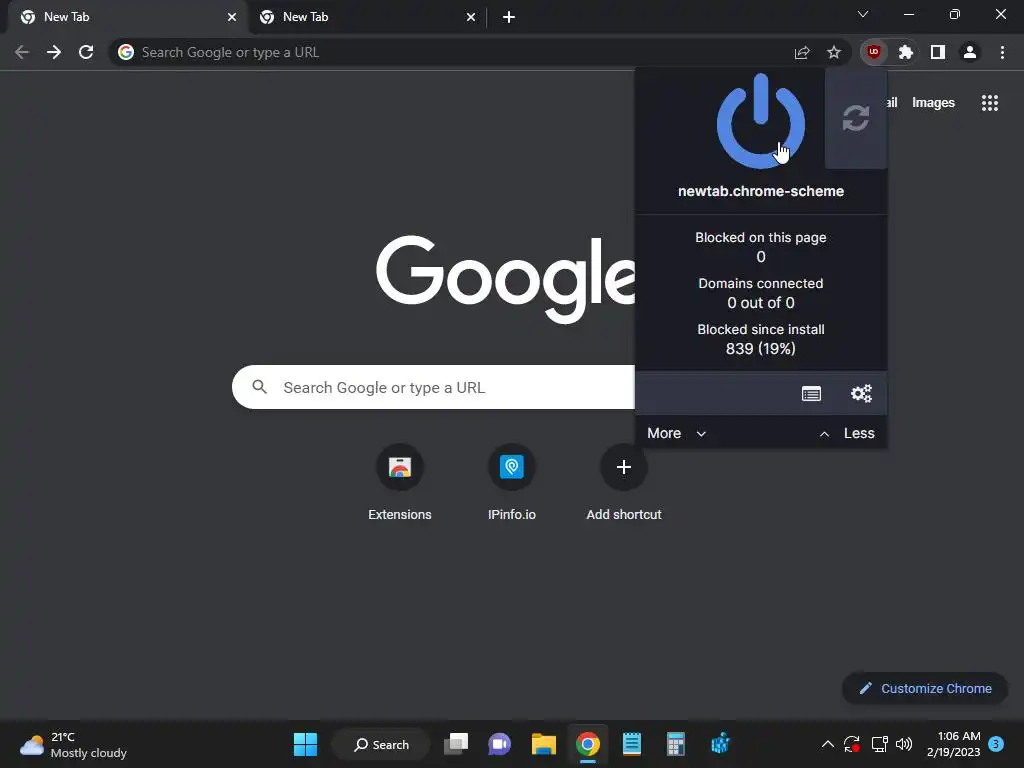Click the Customize Chrome button
1024x768 pixels.
(x=925, y=688)
